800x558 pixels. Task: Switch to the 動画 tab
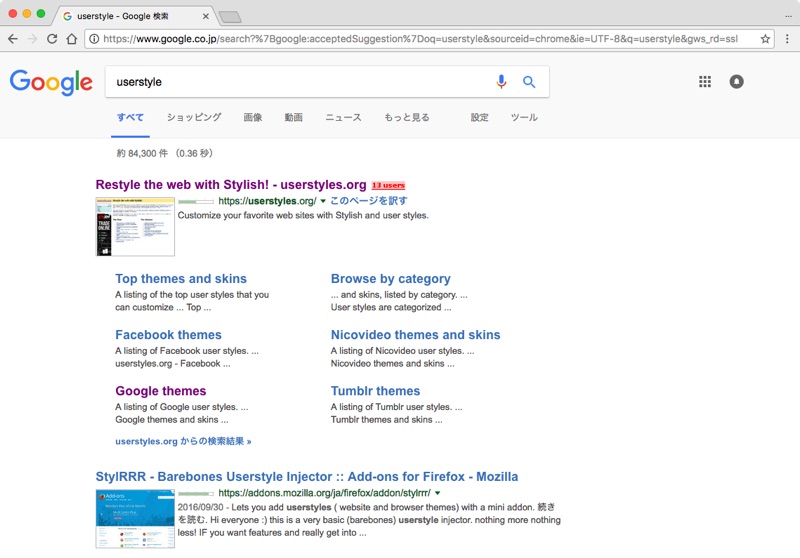pos(293,117)
